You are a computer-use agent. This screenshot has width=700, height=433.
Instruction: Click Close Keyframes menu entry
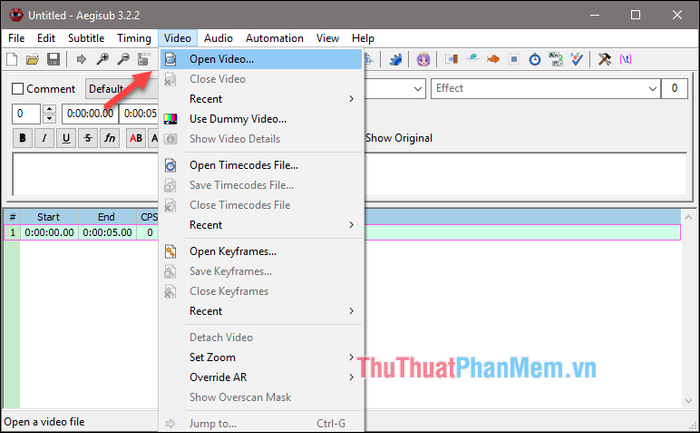point(261,291)
